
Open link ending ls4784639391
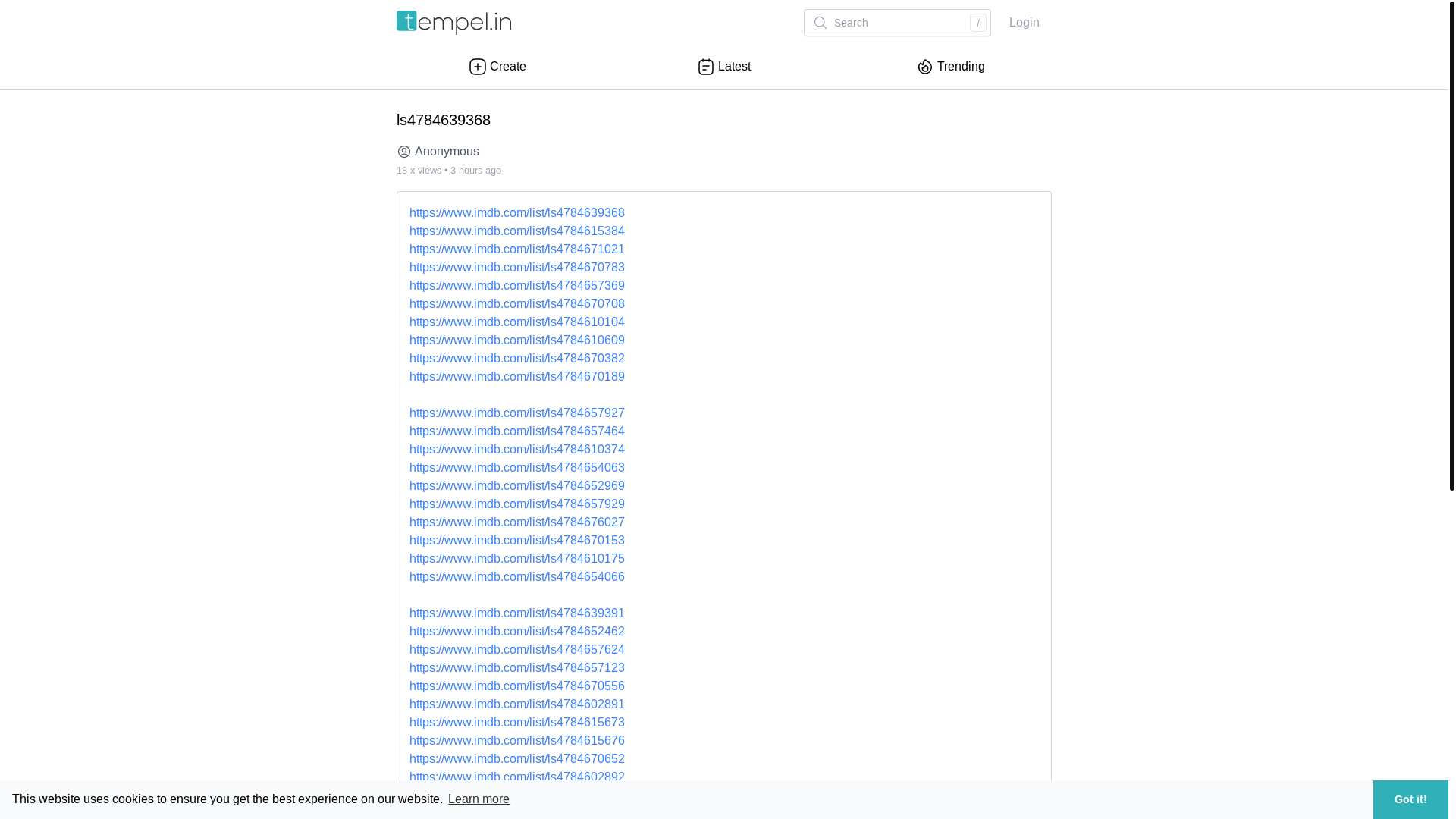pos(517,613)
